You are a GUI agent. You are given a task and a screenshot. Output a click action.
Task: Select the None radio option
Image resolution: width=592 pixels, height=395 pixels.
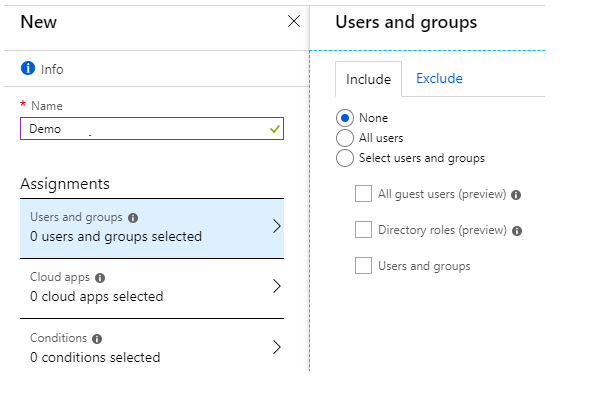pos(345,118)
